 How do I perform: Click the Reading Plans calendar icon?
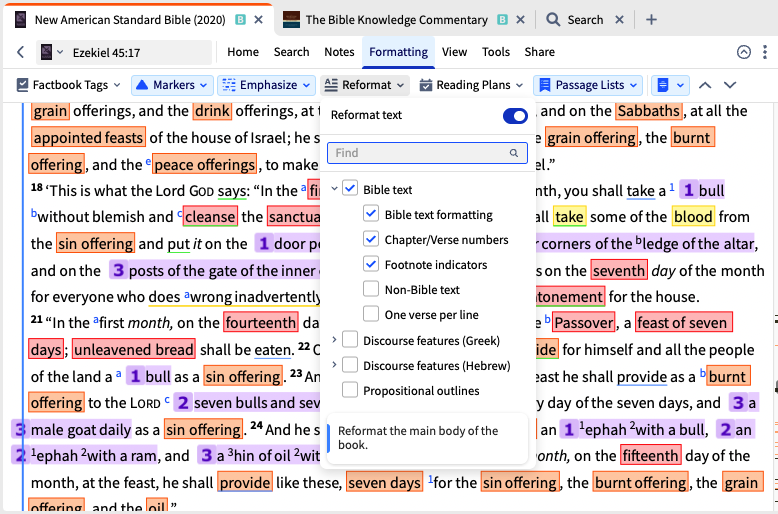[426, 85]
